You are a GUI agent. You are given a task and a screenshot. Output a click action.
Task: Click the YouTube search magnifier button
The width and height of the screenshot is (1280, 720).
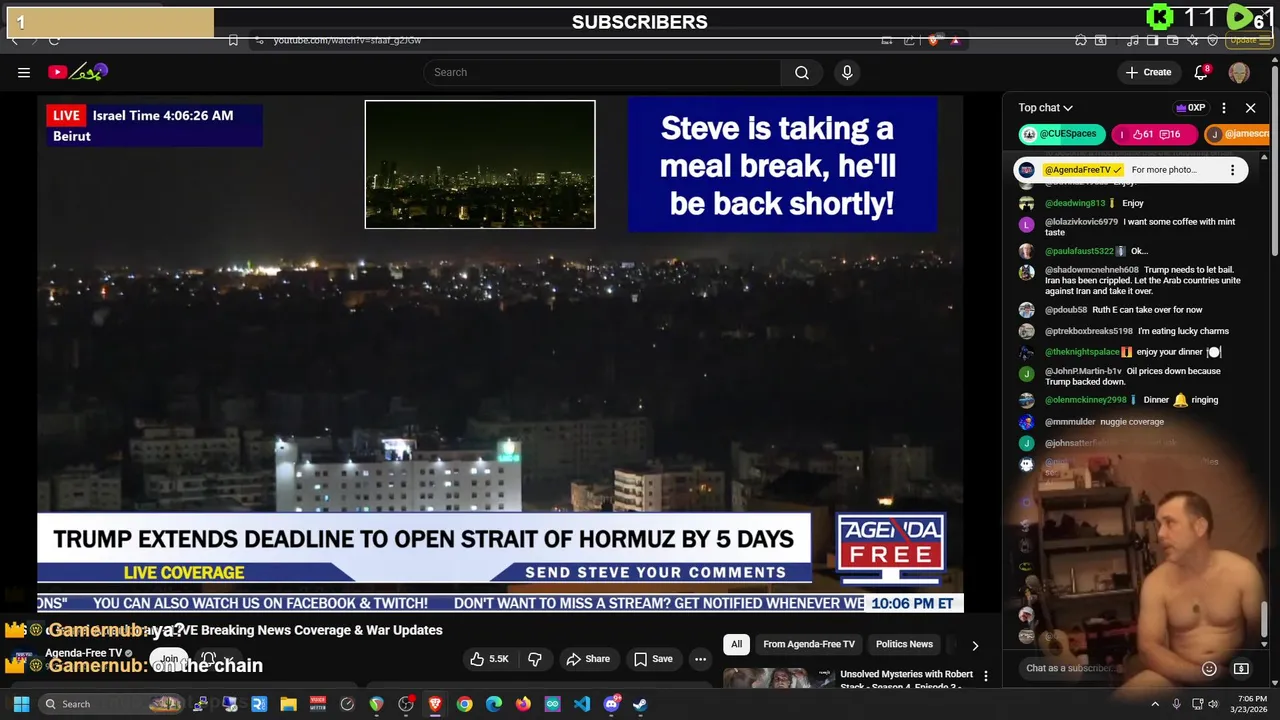(x=802, y=72)
